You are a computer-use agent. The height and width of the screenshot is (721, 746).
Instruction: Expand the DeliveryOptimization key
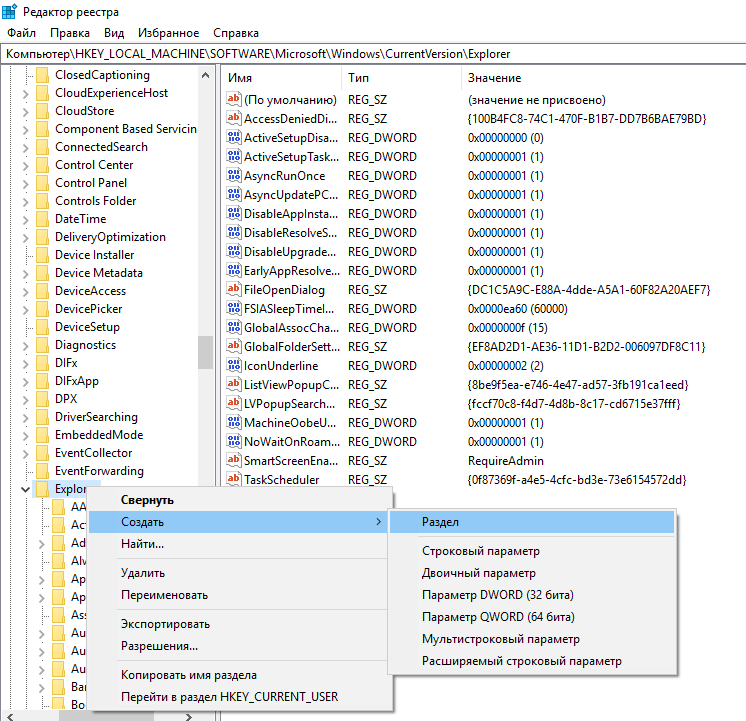click(26, 238)
